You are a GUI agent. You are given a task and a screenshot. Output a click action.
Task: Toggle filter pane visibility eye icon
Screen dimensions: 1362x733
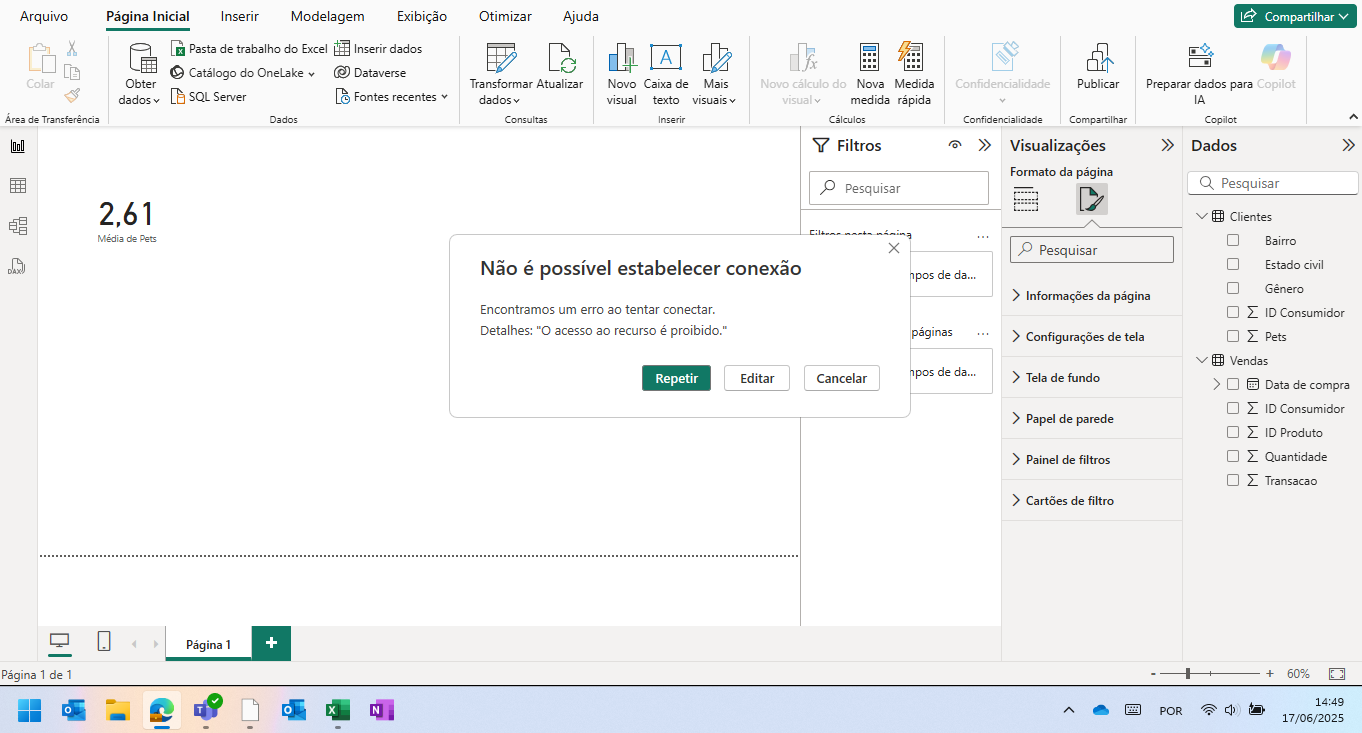[x=955, y=145]
